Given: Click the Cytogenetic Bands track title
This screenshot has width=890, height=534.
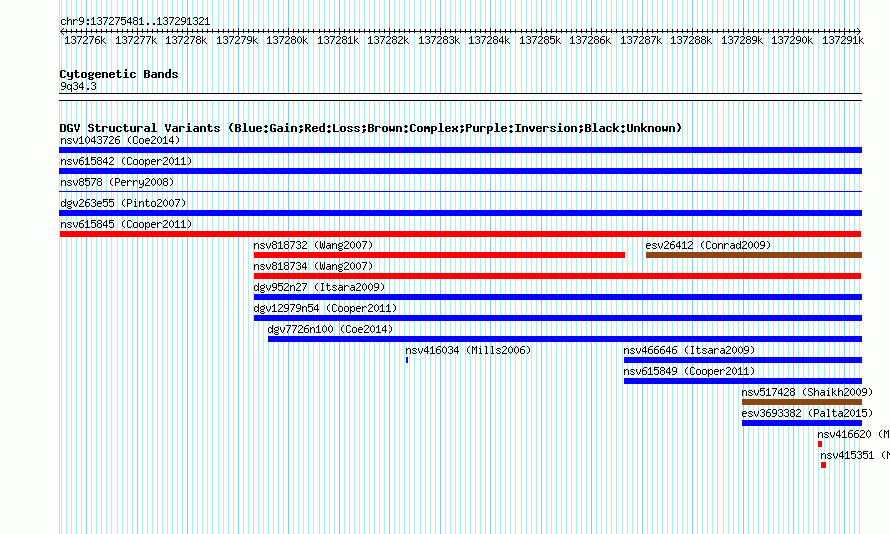Looking at the screenshot, I should click(x=119, y=74).
